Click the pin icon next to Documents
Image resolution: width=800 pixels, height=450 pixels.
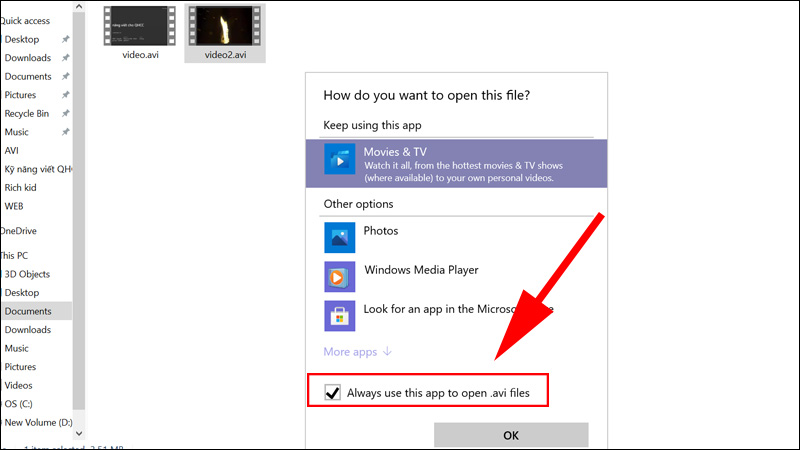click(65, 76)
